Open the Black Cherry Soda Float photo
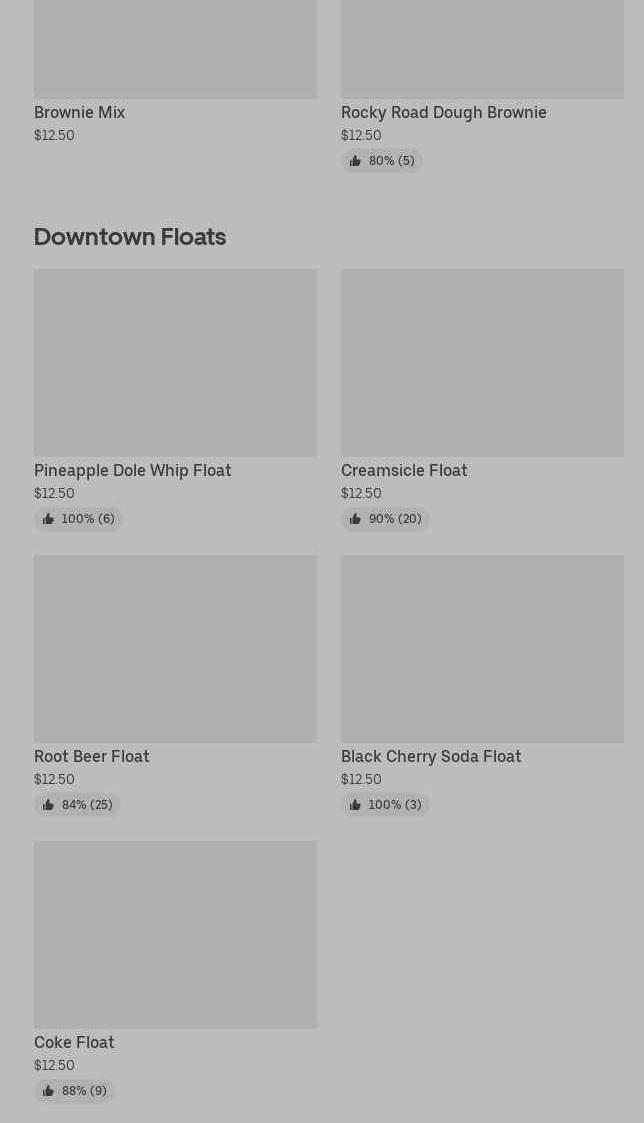 482,648
